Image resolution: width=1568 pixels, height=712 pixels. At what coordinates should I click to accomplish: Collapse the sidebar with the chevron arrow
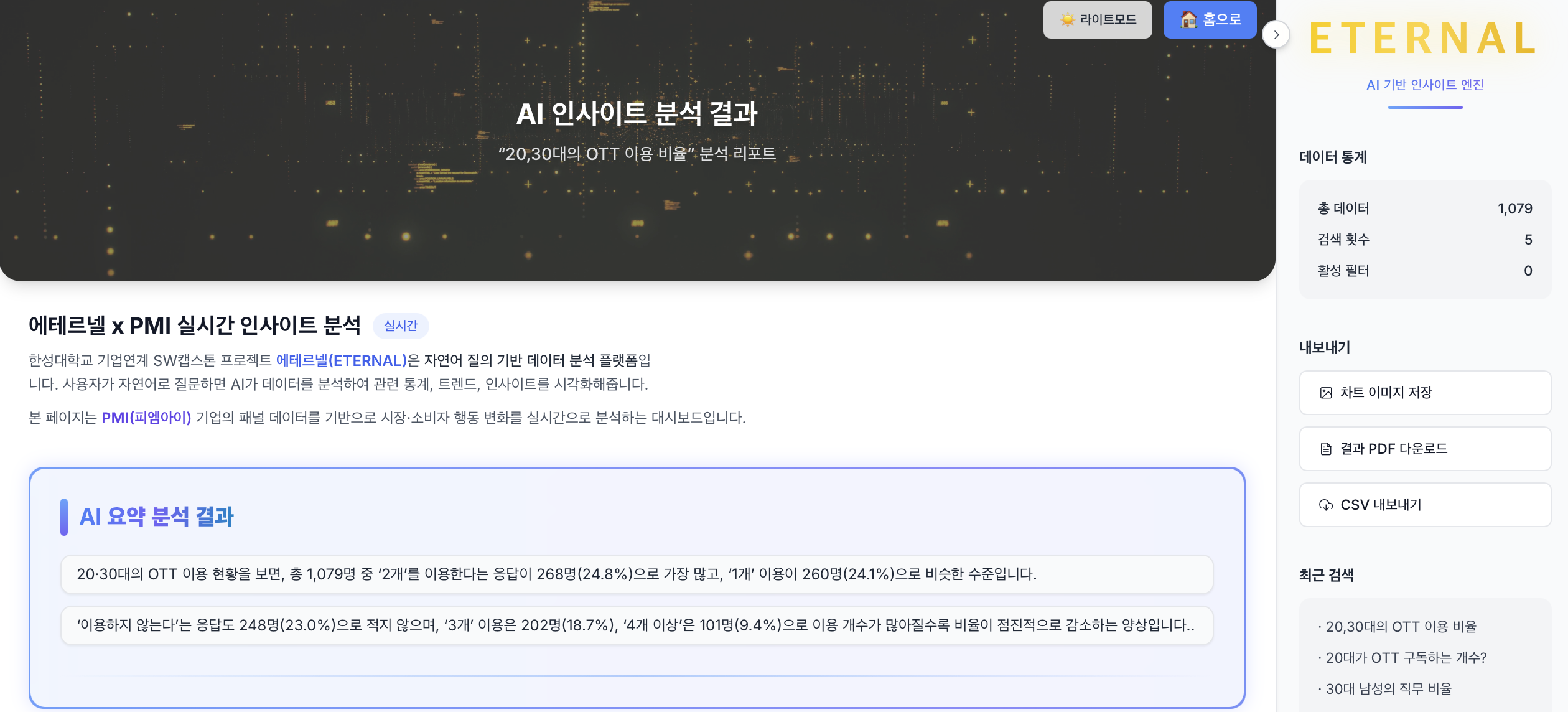pyautogui.click(x=1276, y=35)
